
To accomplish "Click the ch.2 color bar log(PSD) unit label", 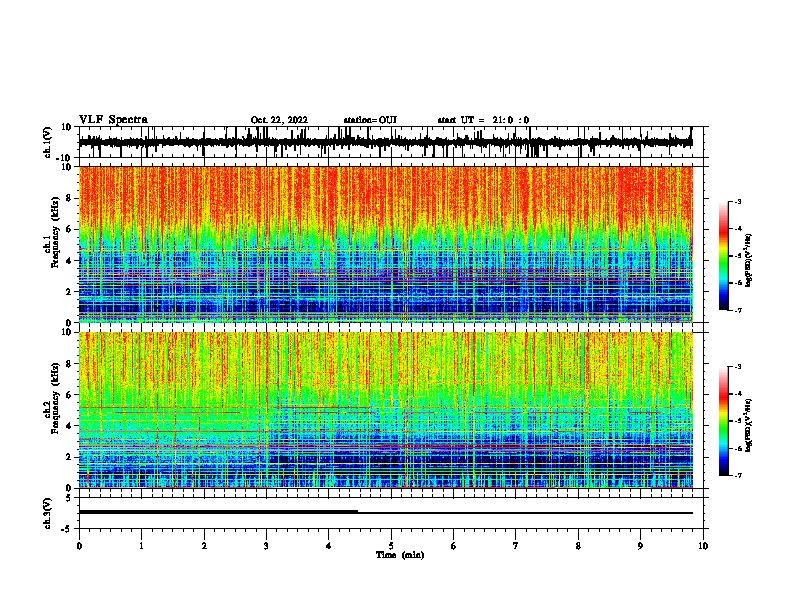I will [x=749, y=425].
